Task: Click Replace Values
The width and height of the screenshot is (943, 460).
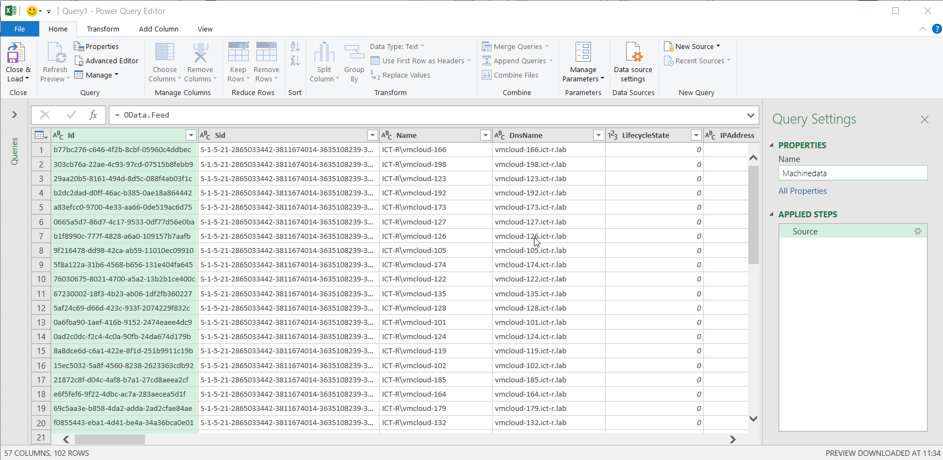Action: (400, 75)
